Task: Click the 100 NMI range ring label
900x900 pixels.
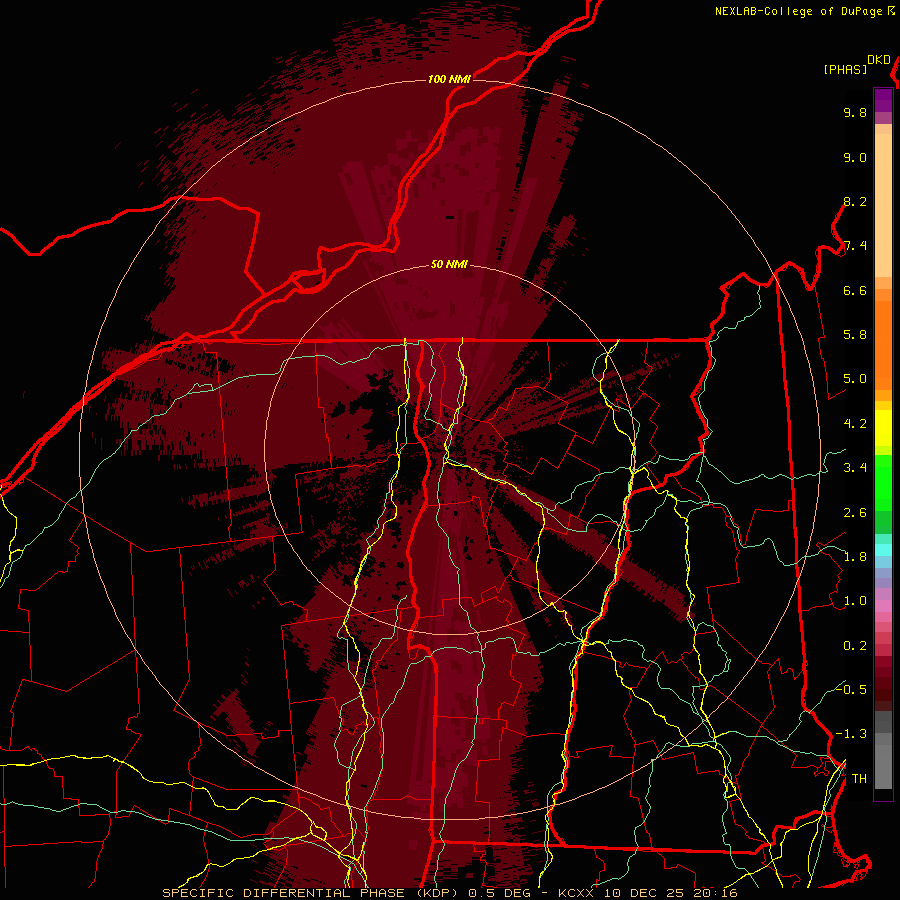Action: coord(449,79)
